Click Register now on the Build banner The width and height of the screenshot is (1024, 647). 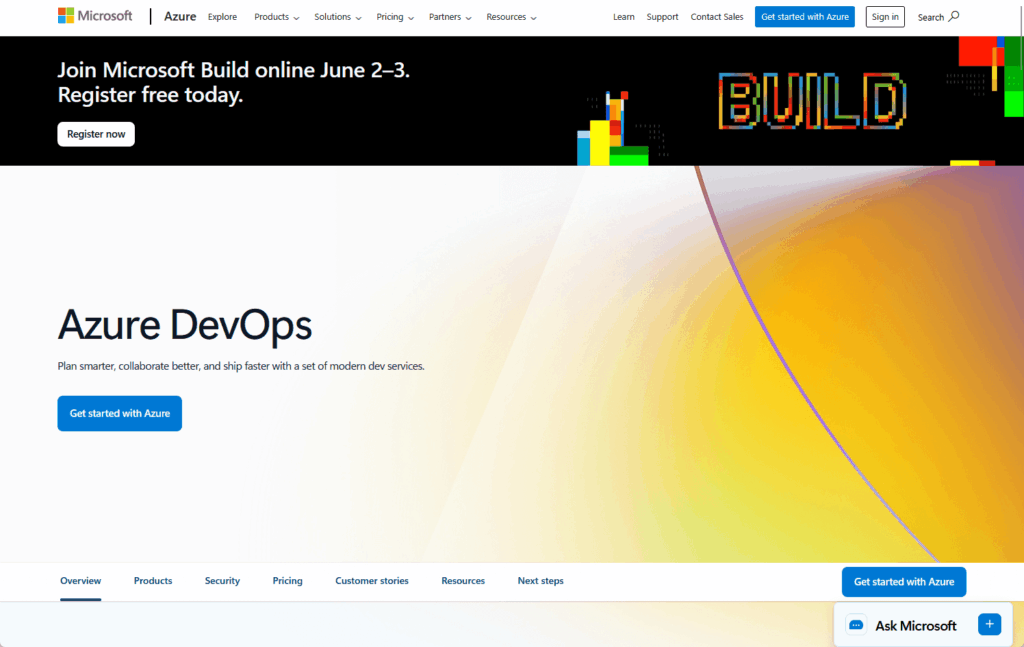click(96, 134)
